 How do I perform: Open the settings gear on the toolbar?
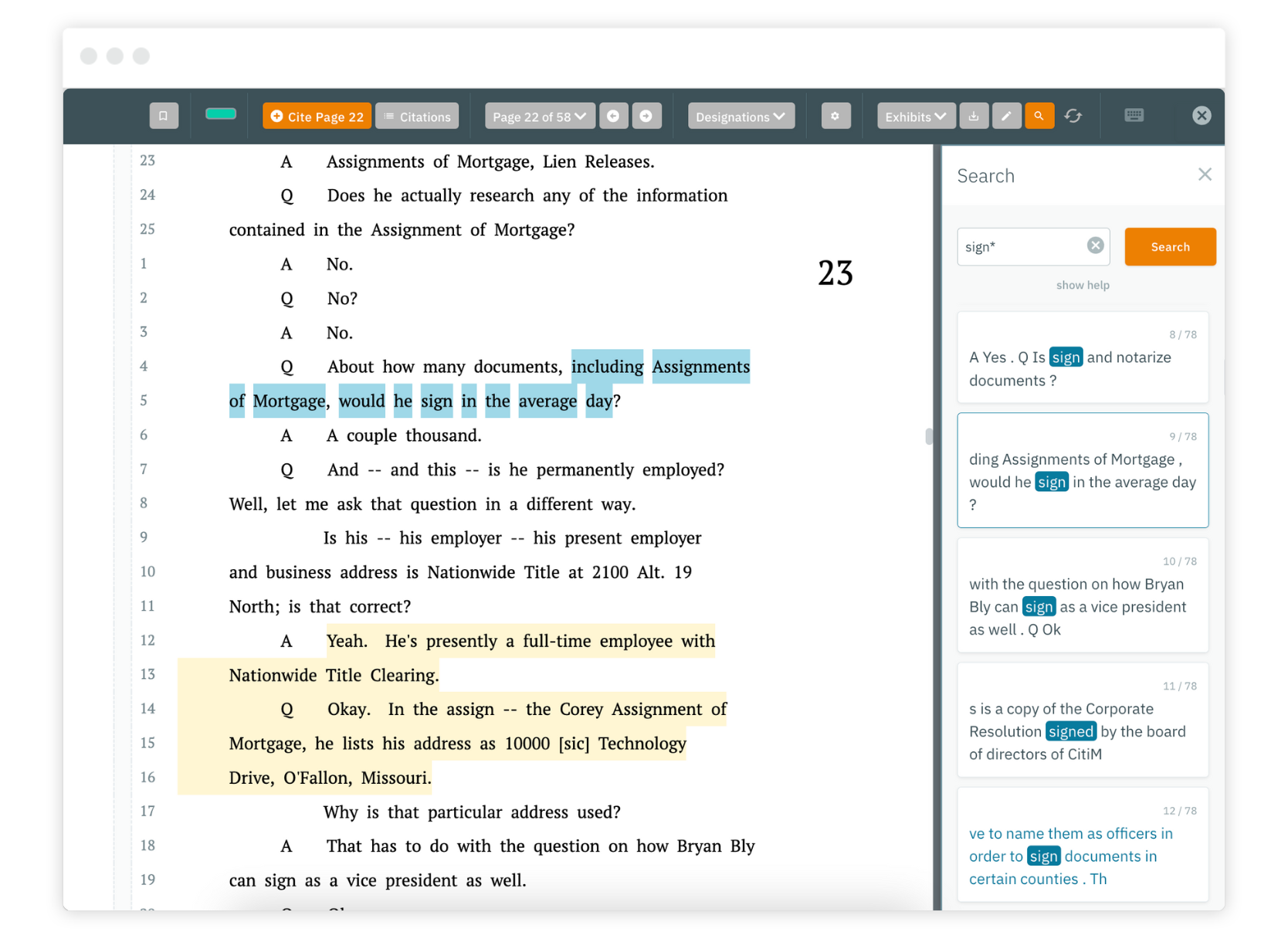click(x=836, y=116)
